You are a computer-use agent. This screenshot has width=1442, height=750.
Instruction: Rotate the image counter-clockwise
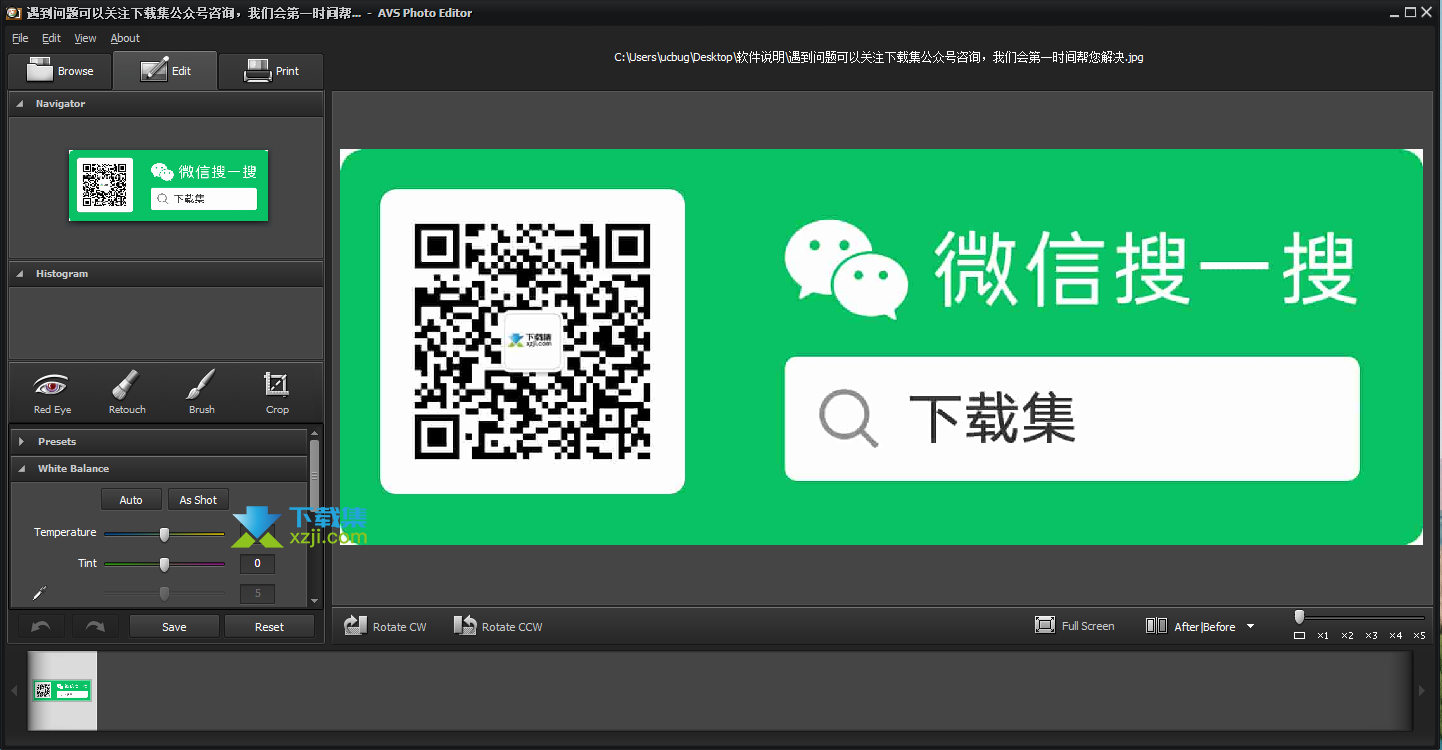point(498,626)
